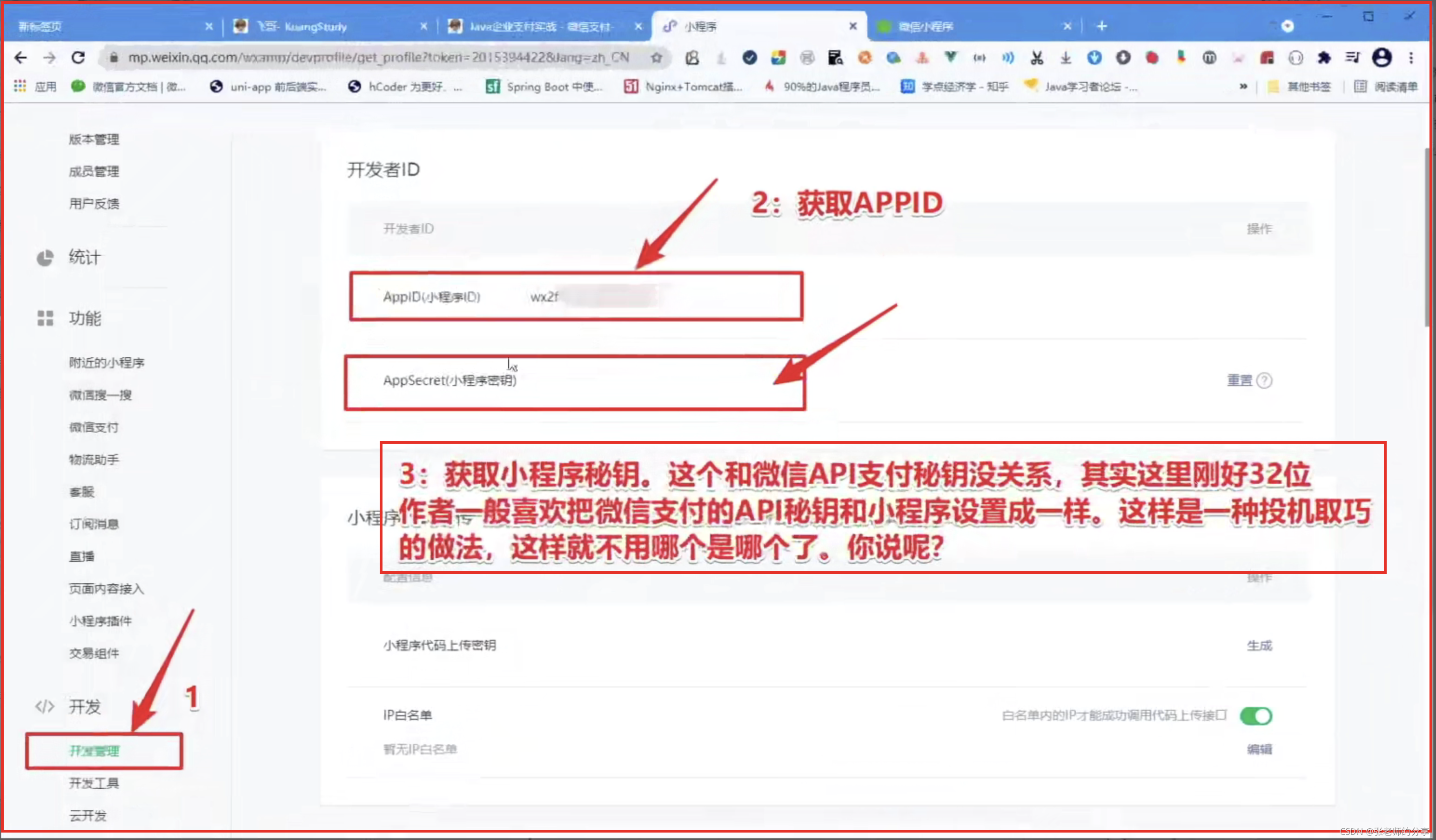1436x840 pixels.
Task: Open a new tab with plus button
Action: tap(1101, 26)
